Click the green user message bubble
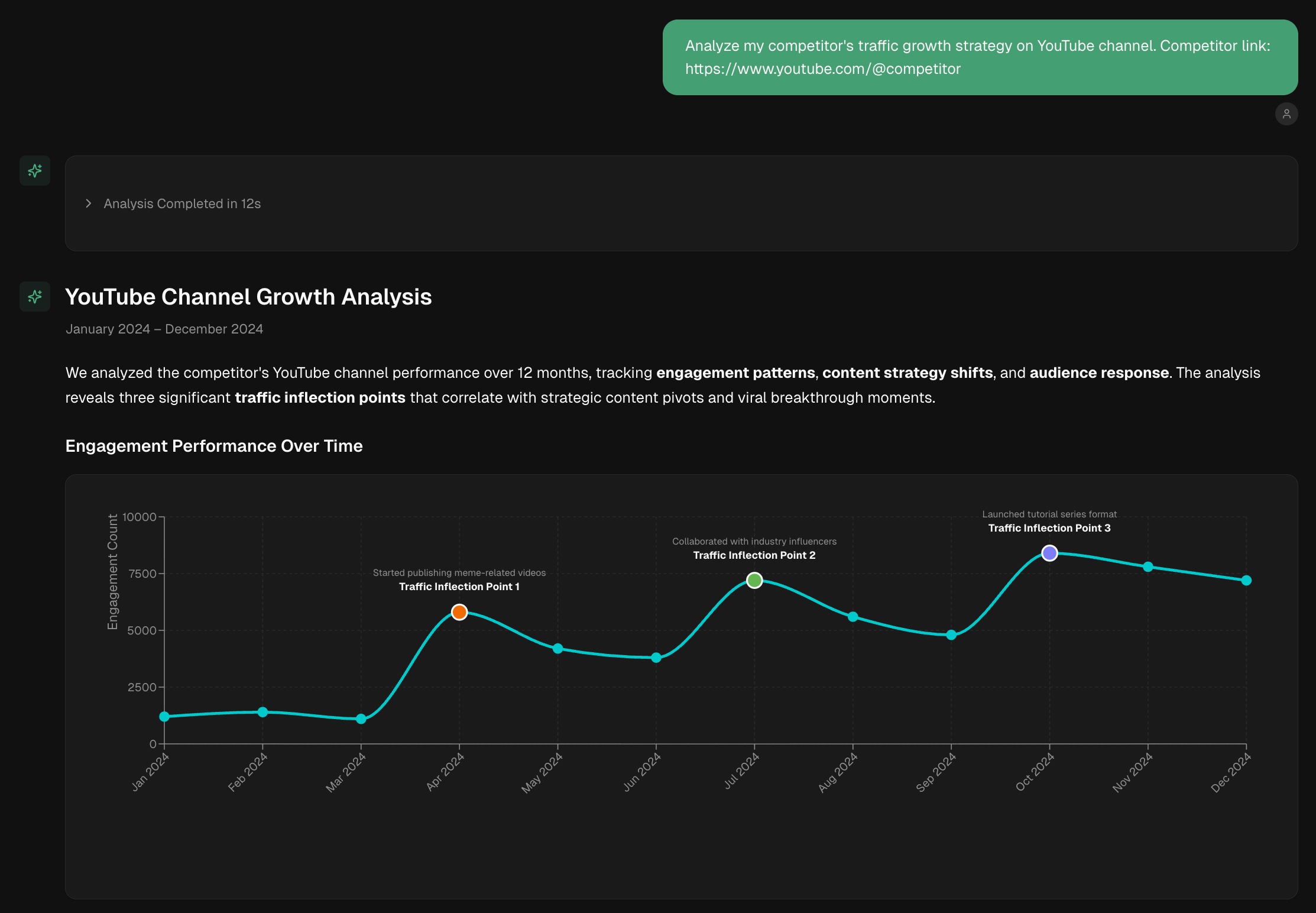1316x913 pixels. click(x=980, y=57)
